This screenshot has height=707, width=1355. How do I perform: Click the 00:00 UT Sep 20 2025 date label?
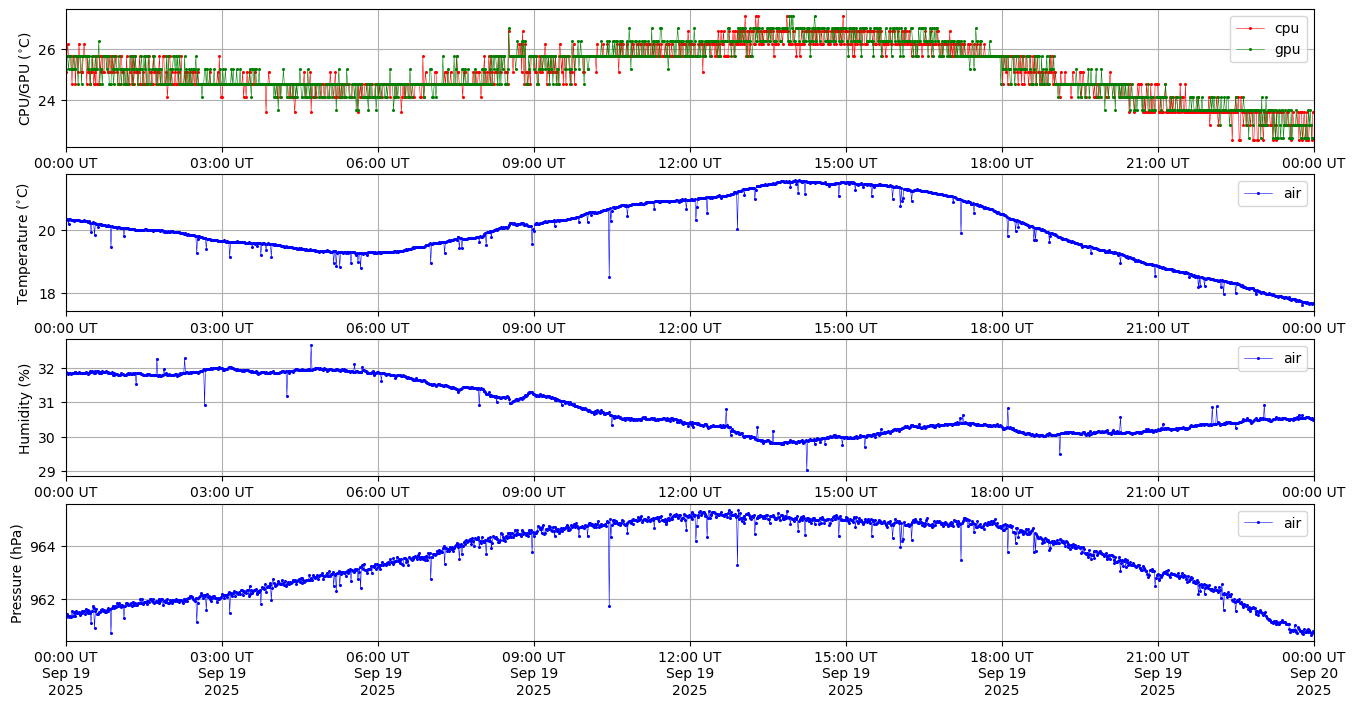tap(1314, 674)
